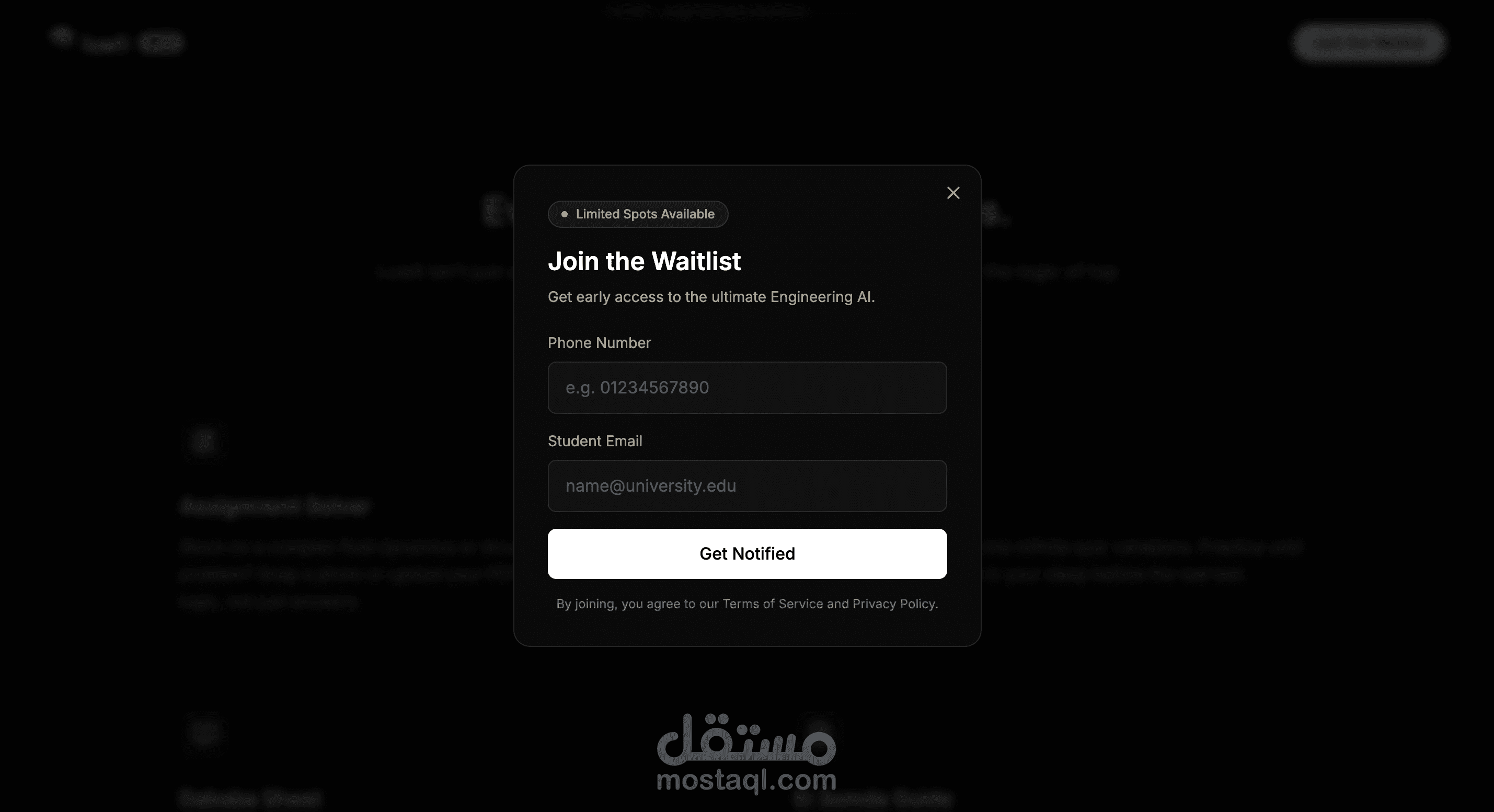Select the Join the Waitlist heading

(645, 261)
